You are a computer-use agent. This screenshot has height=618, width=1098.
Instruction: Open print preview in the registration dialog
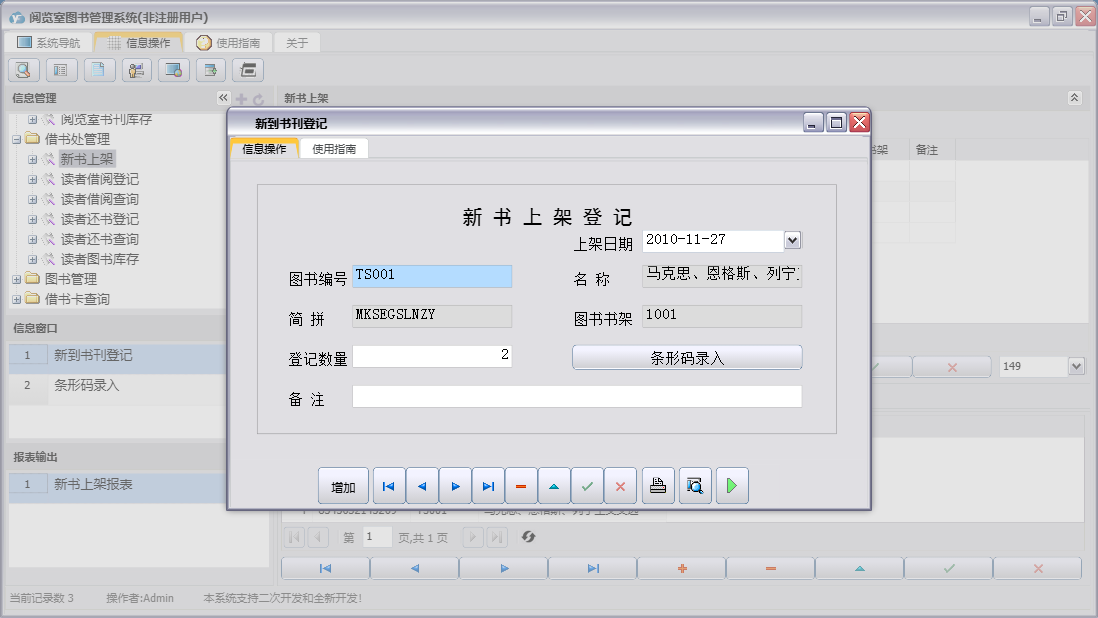click(x=695, y=485)
